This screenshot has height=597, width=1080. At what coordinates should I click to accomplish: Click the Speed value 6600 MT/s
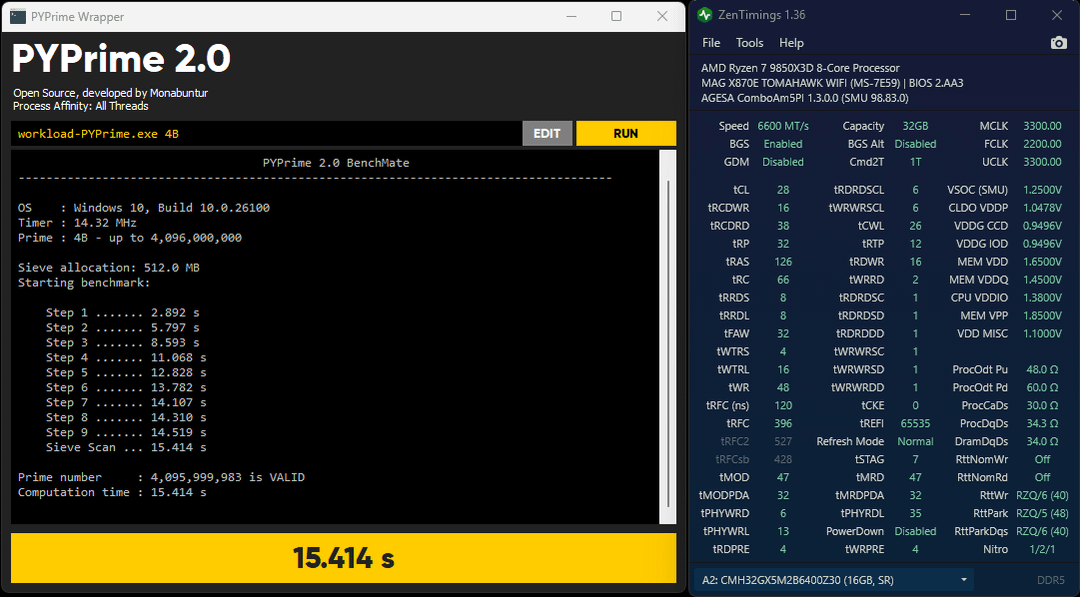(784, 126)
